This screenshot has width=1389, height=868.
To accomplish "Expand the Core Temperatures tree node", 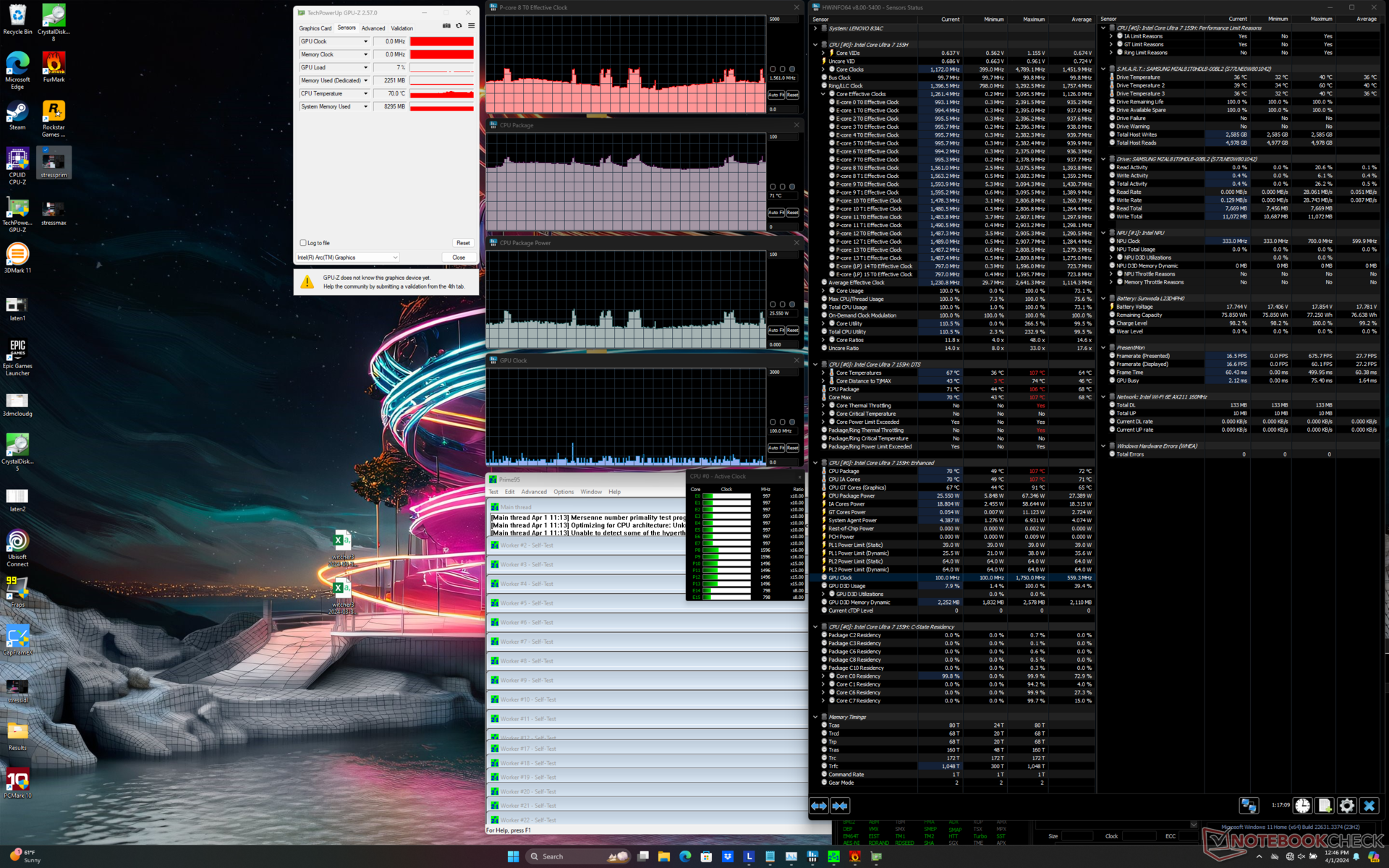I will [x=823, y=373].
